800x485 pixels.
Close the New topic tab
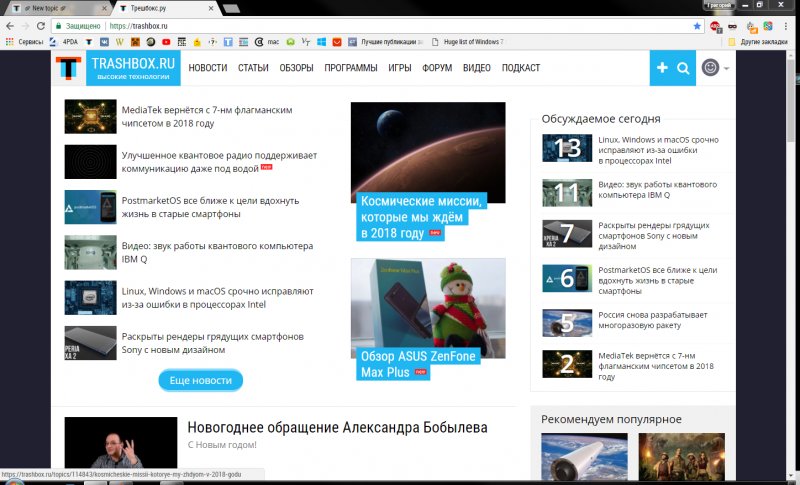tap(104, 8)
